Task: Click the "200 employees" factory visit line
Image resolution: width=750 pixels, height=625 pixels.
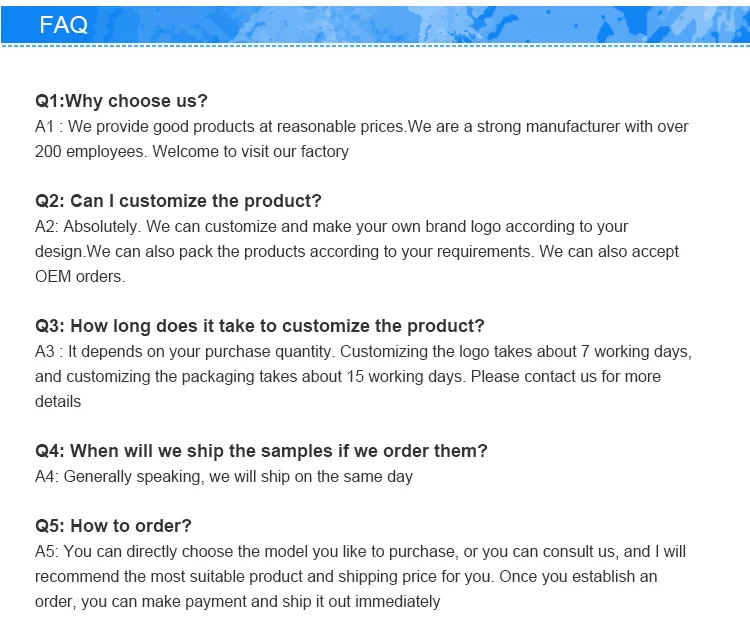Action: [192, 152]
